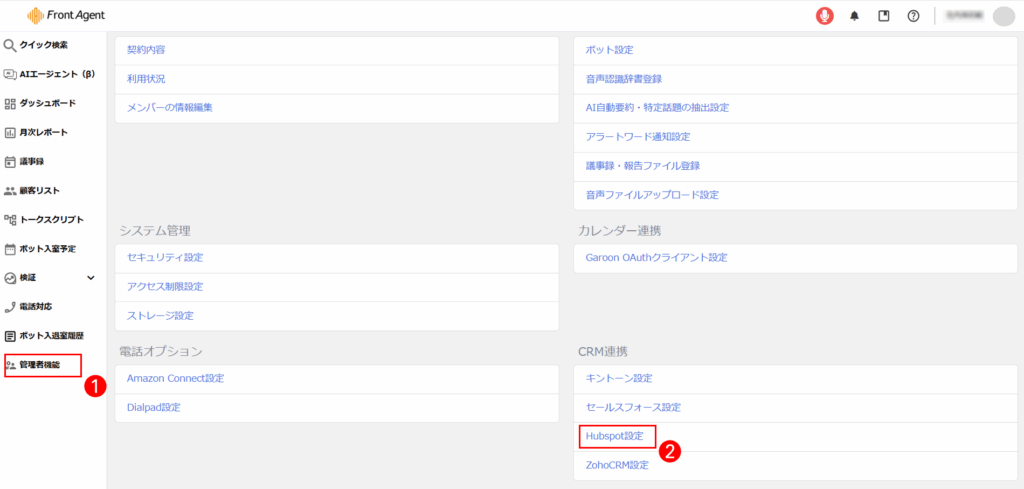The height and width of the screenshot is (489, 1024).
Task: Expand the 検証 sidebar chevron
Action: click(x=91, y=277)
